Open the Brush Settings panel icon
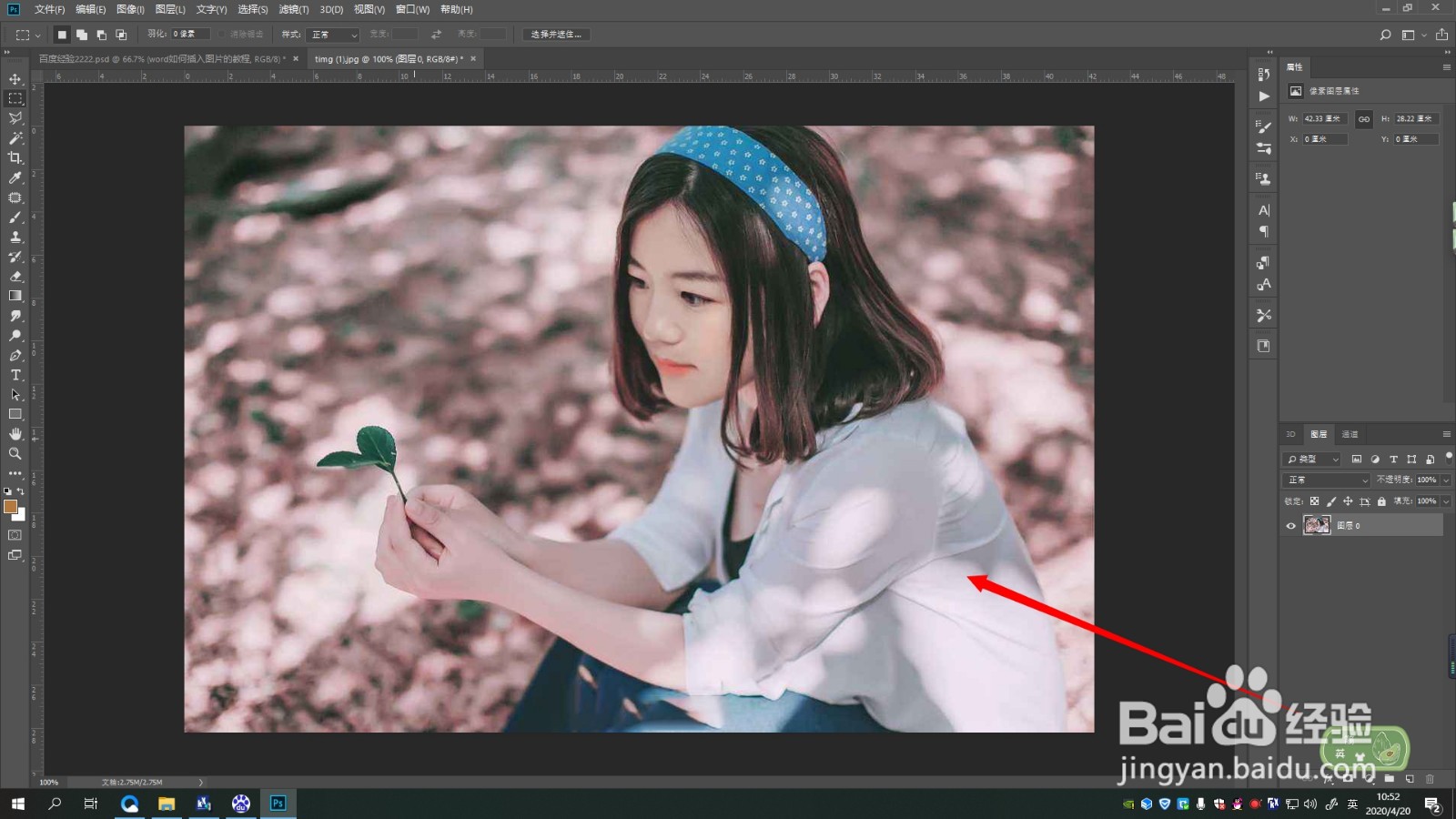The height and width of the screenshot is (819, 1456). [1263, 126]
